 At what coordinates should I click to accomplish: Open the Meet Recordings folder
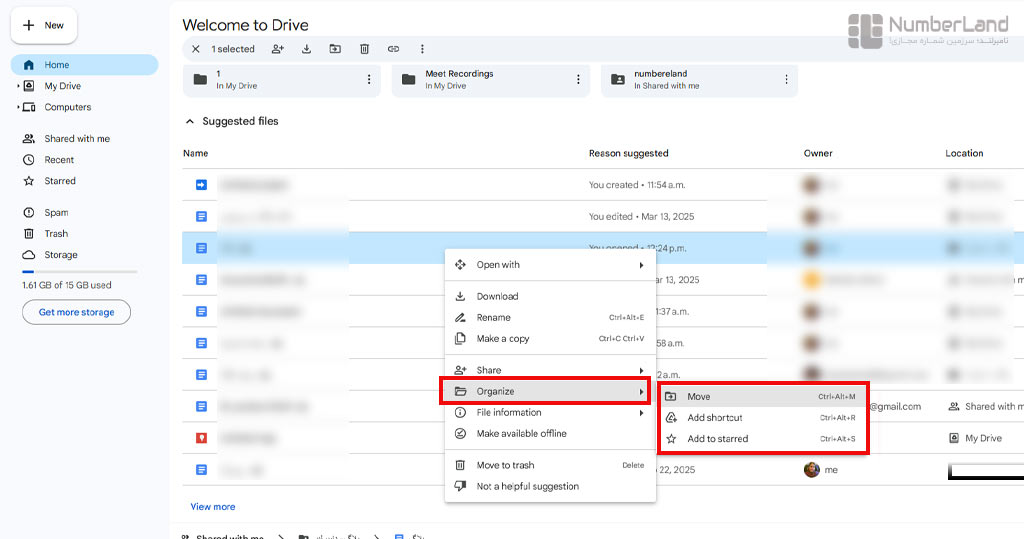pyautogui.click(x=490, y=80)
